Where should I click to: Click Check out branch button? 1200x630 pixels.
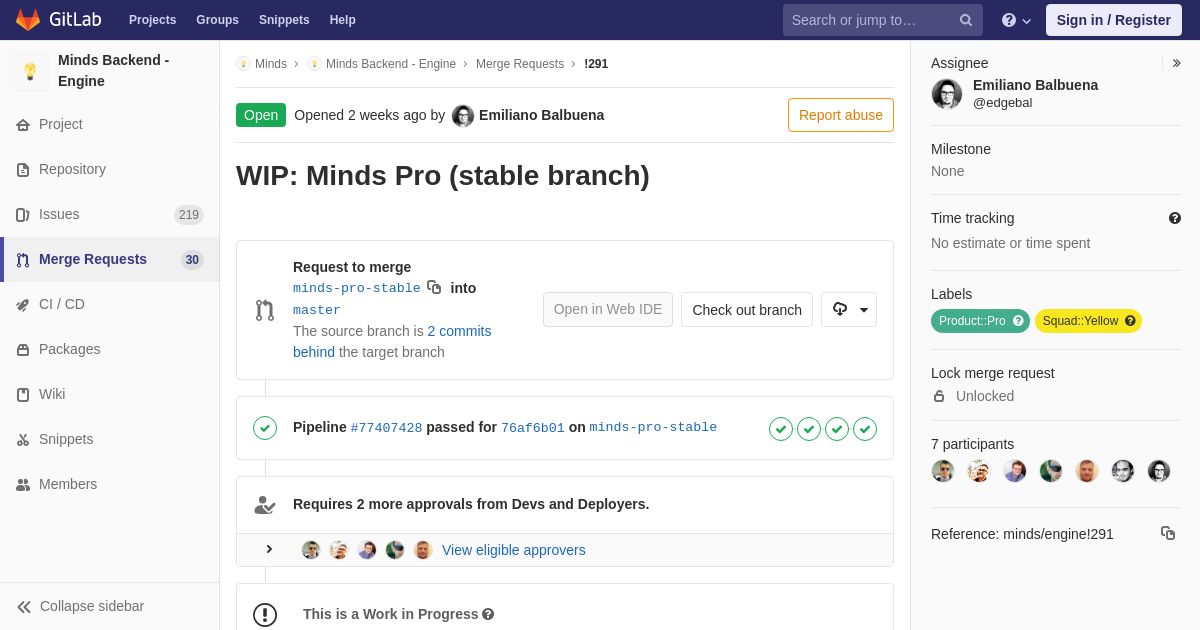(747, 309)
